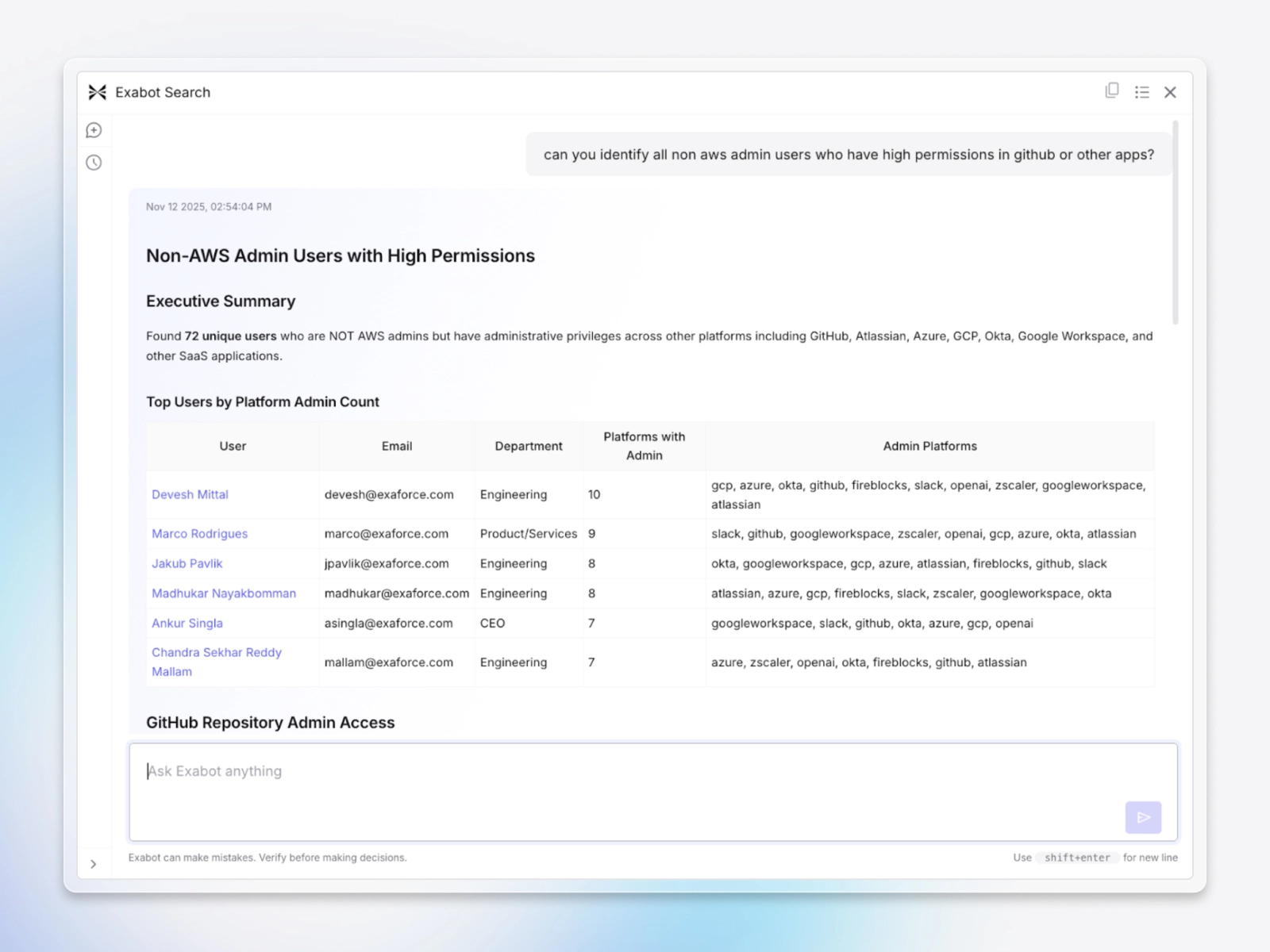Image resolution: width=1270 pixels, height=952 pixels.
Task: Click the Nov 12 2025 timestamp
Action: coord(209,207)
